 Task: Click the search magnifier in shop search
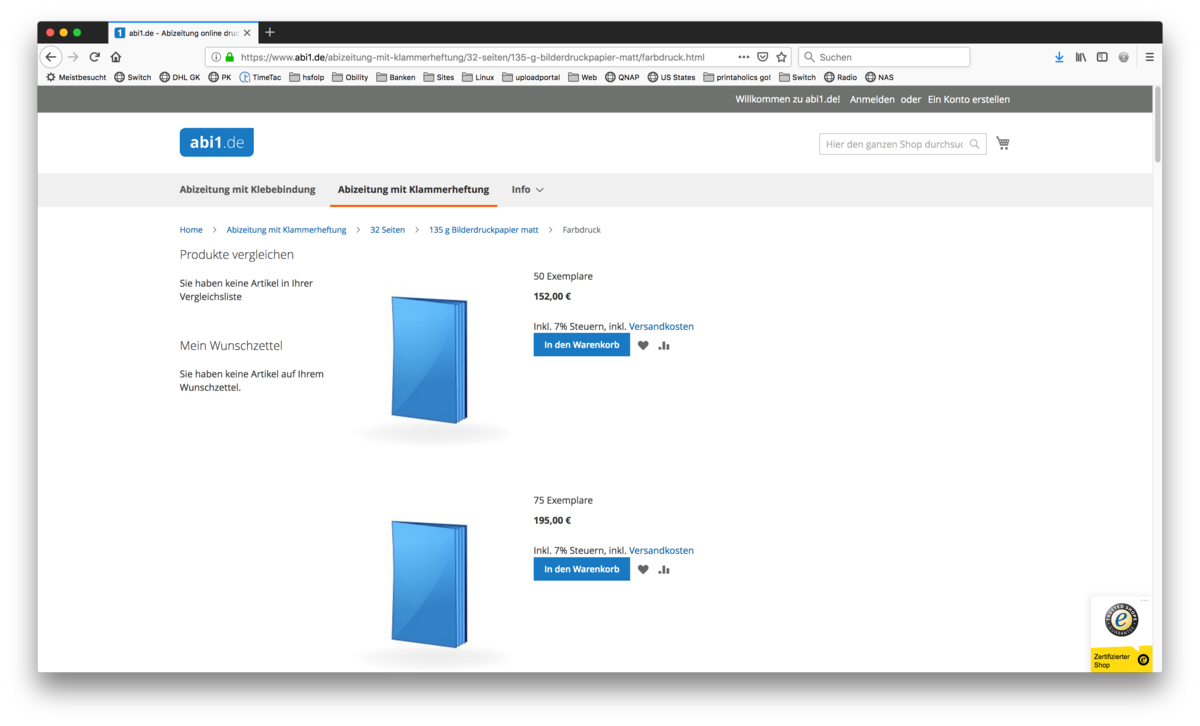[x=975, y=144]
